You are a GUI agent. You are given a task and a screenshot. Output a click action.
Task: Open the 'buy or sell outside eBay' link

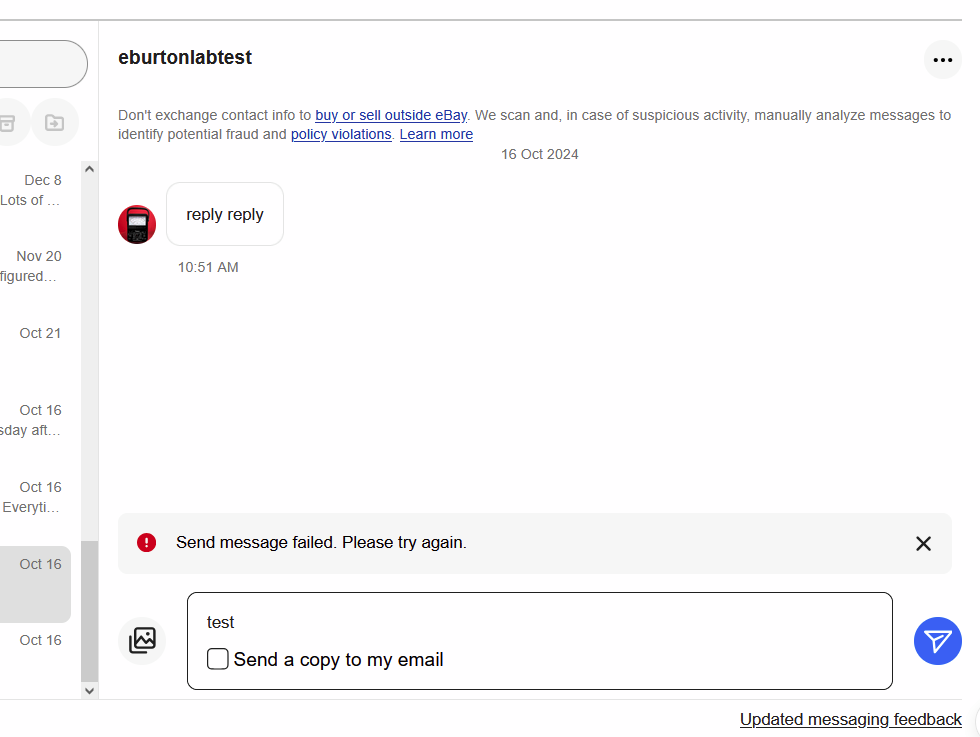coord(391,115)
